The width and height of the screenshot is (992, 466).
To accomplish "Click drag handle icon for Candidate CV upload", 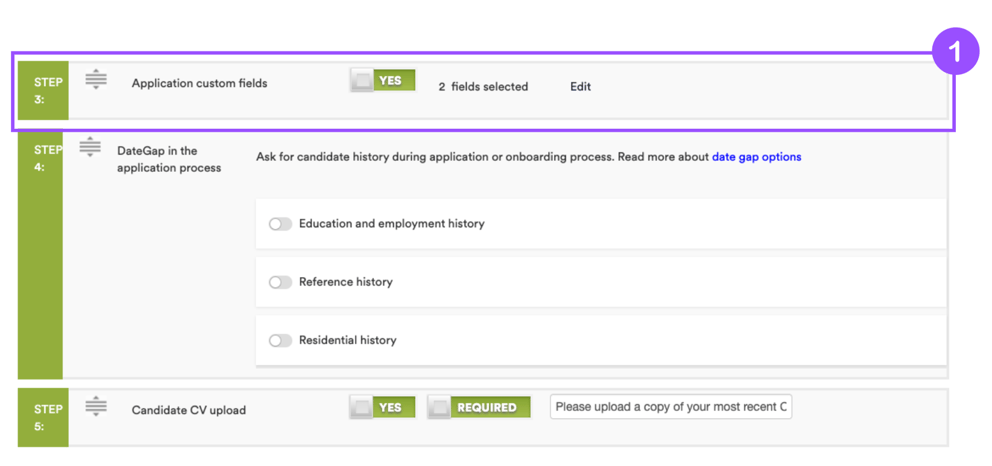I will point(96,406).
